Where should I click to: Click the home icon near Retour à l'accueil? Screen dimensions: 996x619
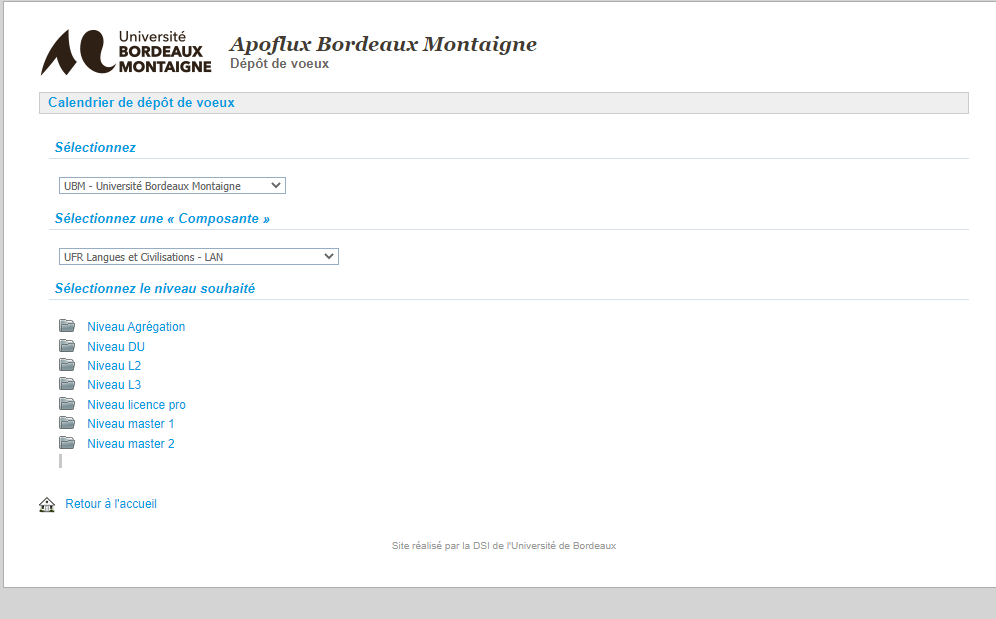click(47, 505)
